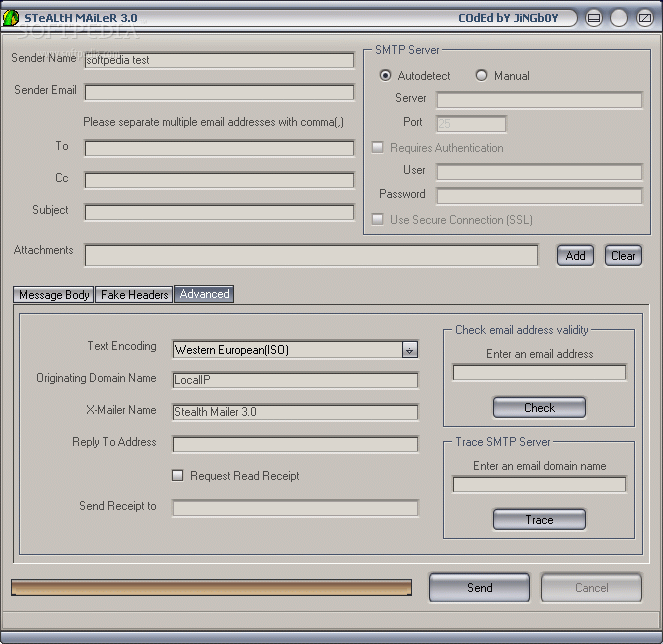Click the SMTP User field
Image resolution: width=663 pixels, height=644 pixels.
point(540,172)
